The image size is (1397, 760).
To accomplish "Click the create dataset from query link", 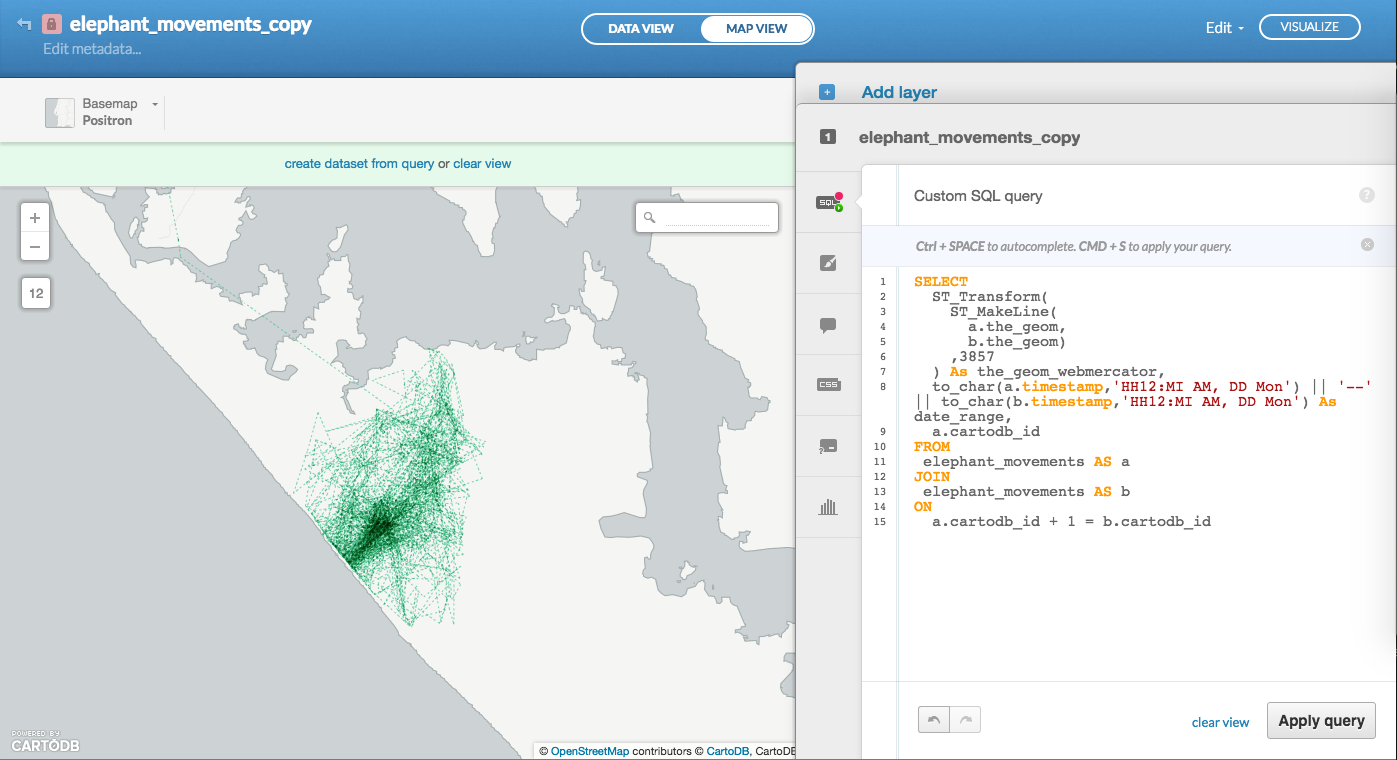I will [359, 164].
